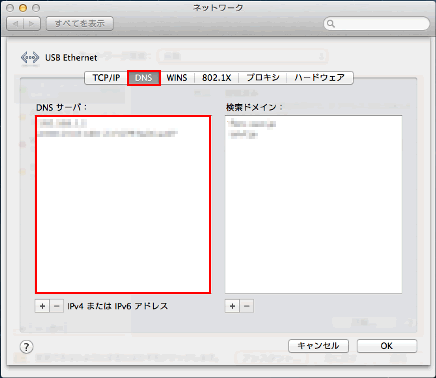Go back with the left arrow button
This screenshot has width=436, height=378.
coord(15,24)
